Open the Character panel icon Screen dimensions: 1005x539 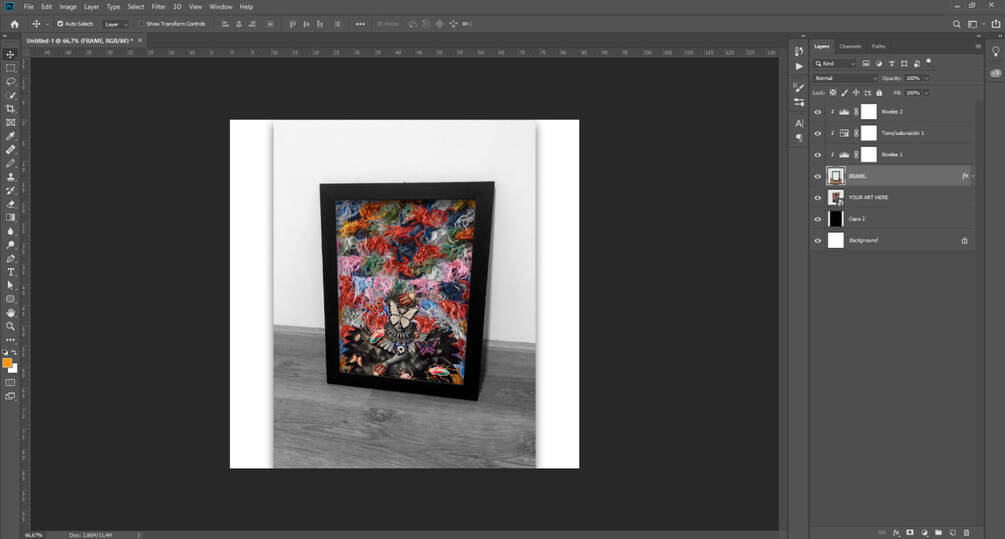[799, 123]
